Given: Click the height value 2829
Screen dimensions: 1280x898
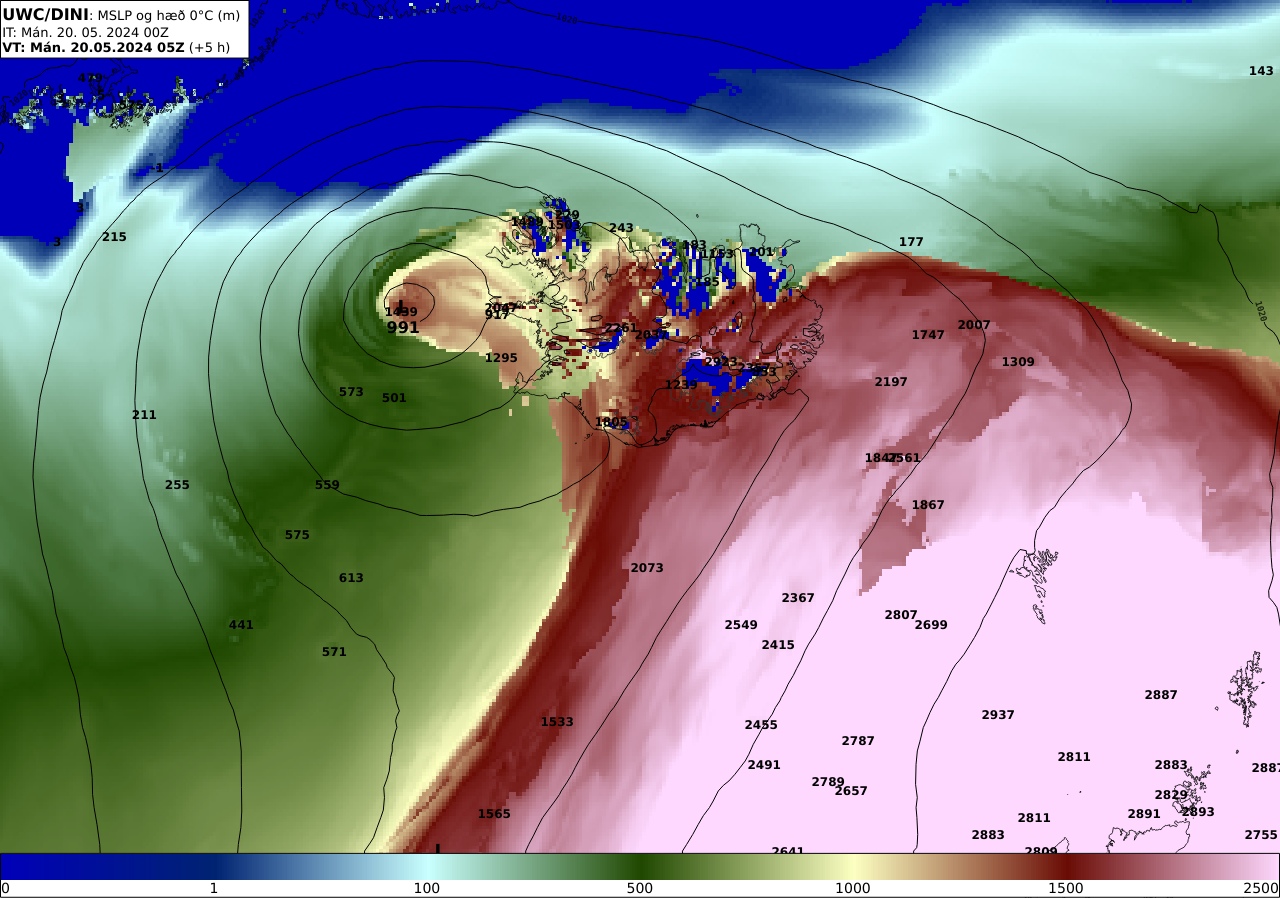Looking at the screenshot, I should (x=1171, y=795).
